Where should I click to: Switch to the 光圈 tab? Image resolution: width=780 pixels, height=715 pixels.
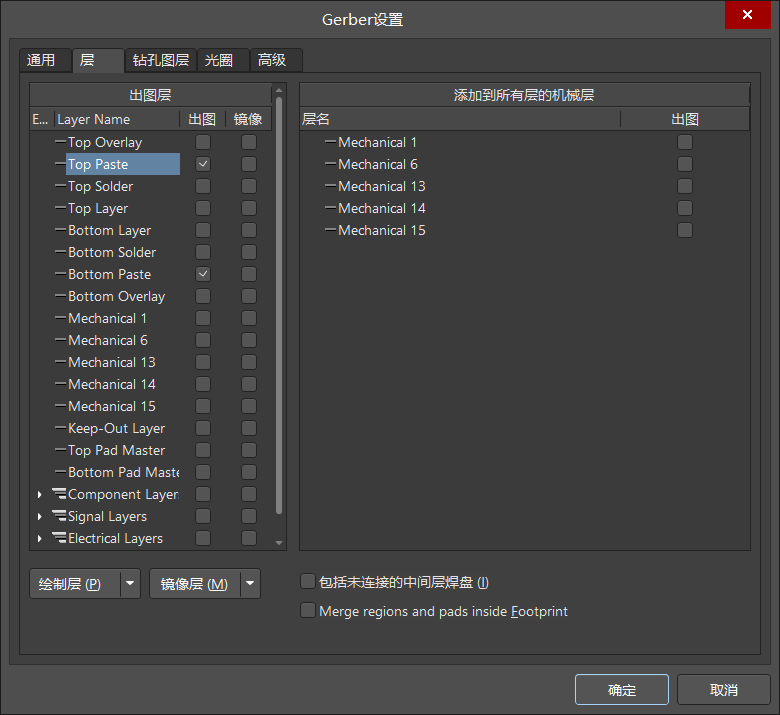[219, 60]
